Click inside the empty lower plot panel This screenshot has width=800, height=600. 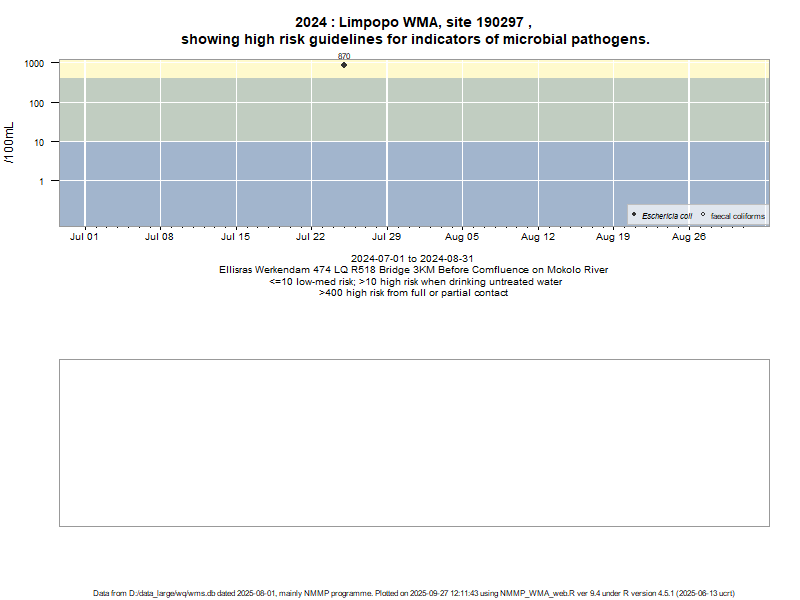(x=414, y=442)
